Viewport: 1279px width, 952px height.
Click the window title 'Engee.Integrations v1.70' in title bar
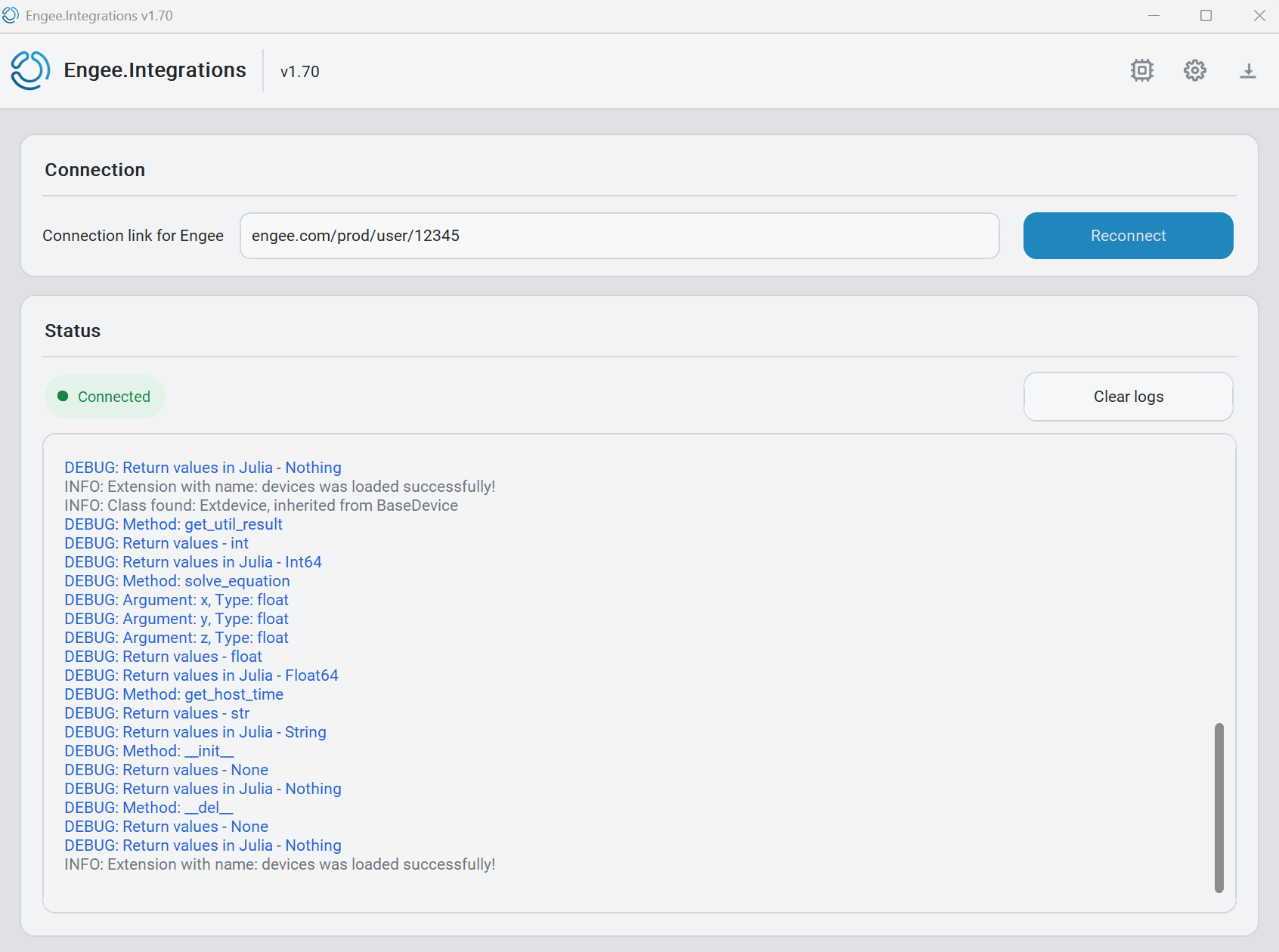99,16
